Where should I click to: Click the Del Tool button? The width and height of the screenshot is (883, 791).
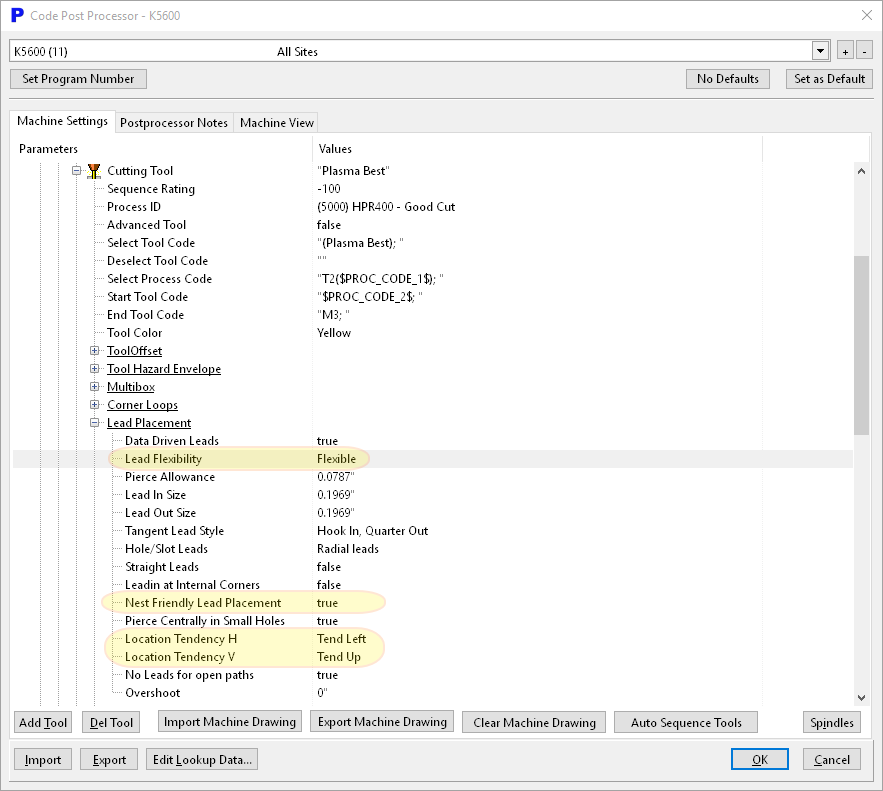pyautogui.click(x=112, y=722)
